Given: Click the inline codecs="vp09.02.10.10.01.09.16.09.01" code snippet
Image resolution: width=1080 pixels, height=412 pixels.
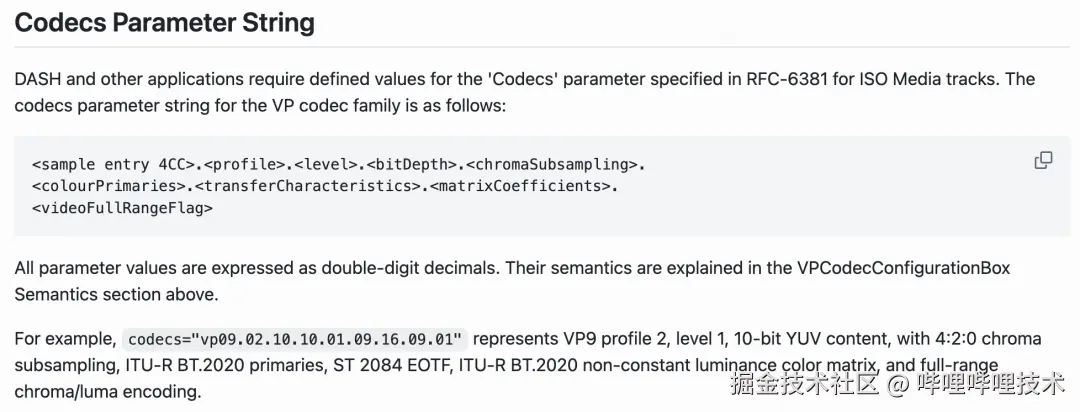Looking at the screenshot, I should (296, 338).
